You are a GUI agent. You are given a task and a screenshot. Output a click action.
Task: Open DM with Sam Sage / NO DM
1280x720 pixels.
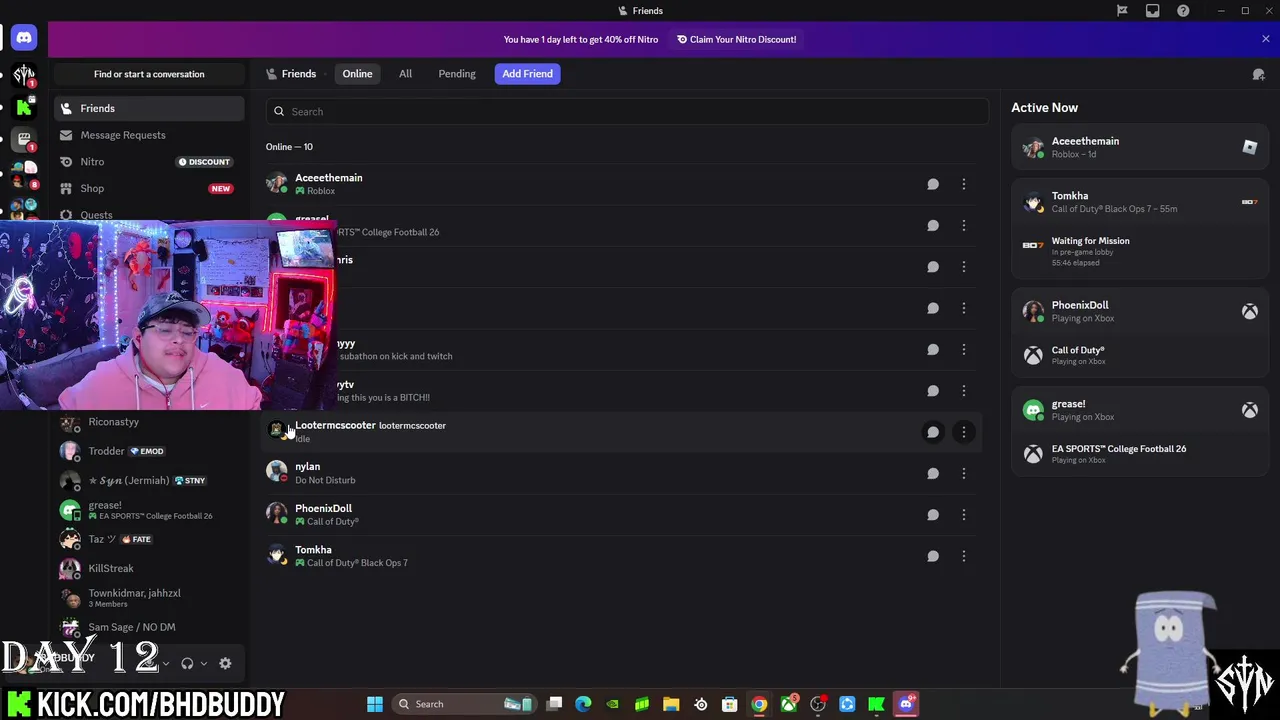point(149,627)
